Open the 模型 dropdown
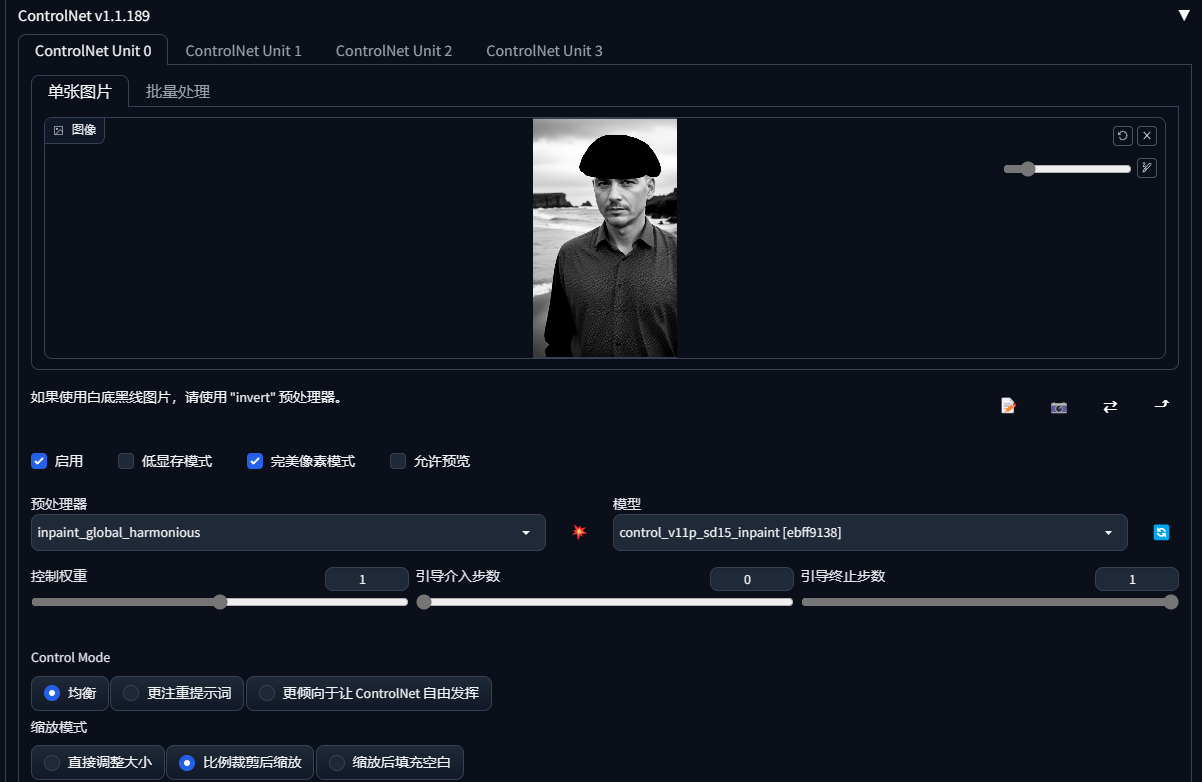Viewport: 1202px width, 782px height. 870,533
